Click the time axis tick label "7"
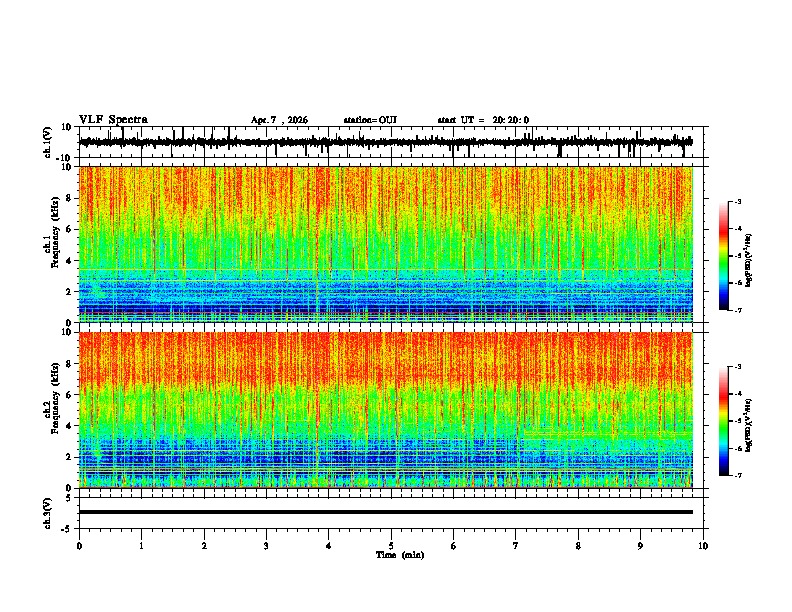This screenshot has width=792, height=612. pyautogui.click(x=516, y=546)
